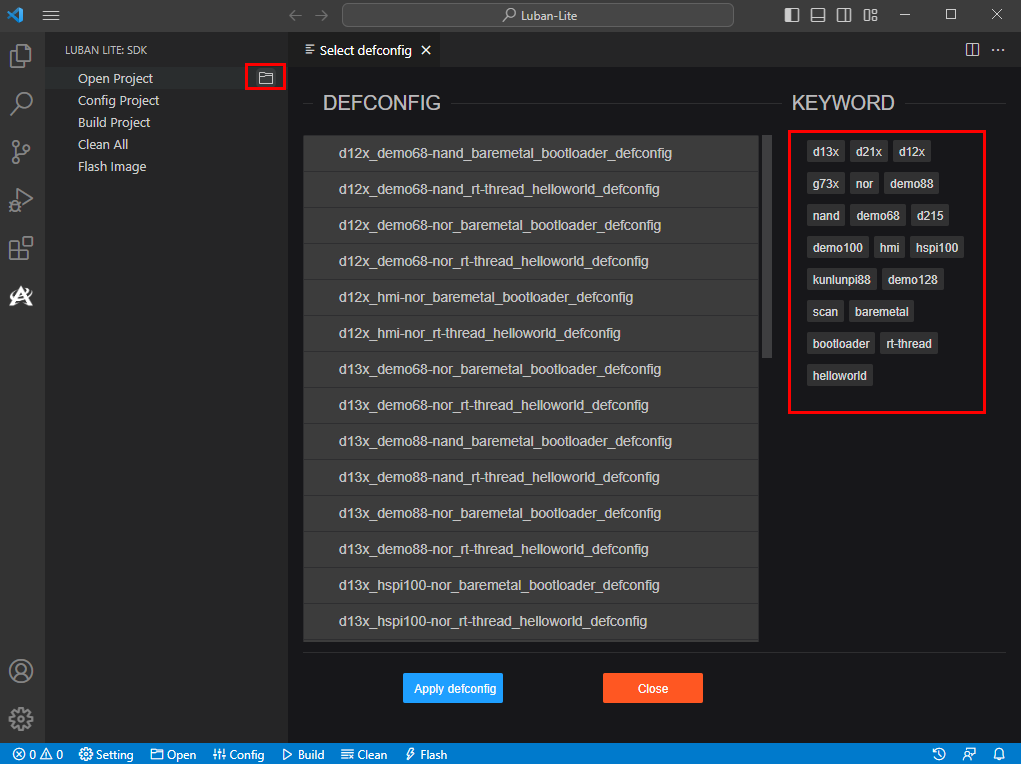Open the Manage gear icon
The width and height of the screenshot is (1021, 764).
pyautogui.click(x=21, y=719)
